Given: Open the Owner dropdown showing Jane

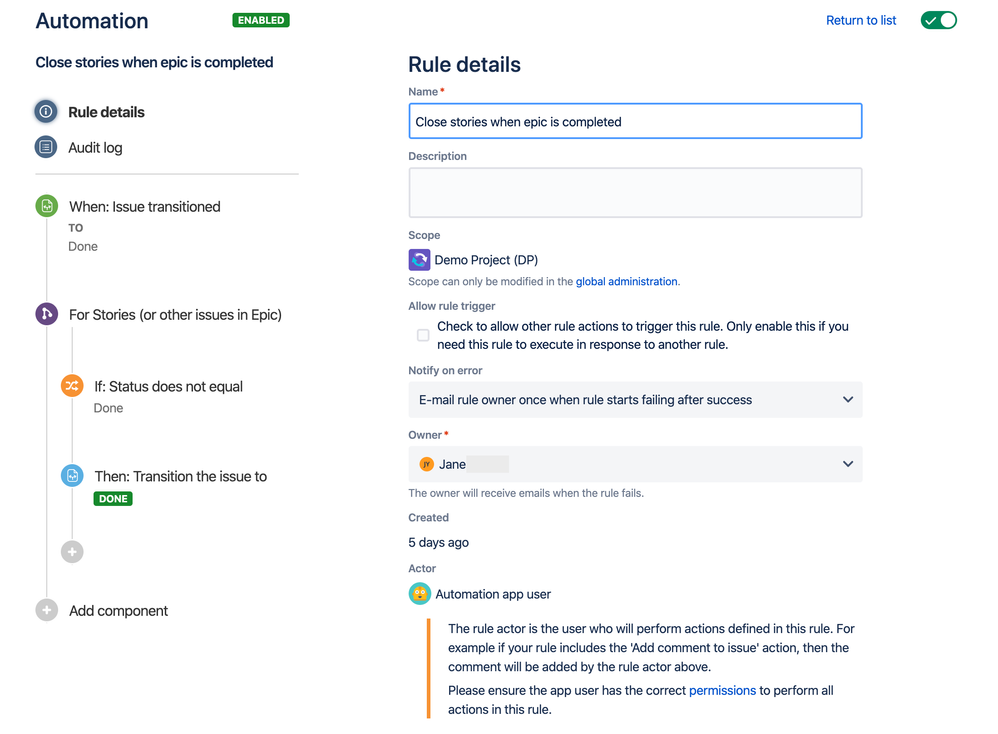Looking at the screenshot, I should coord(635,464).
